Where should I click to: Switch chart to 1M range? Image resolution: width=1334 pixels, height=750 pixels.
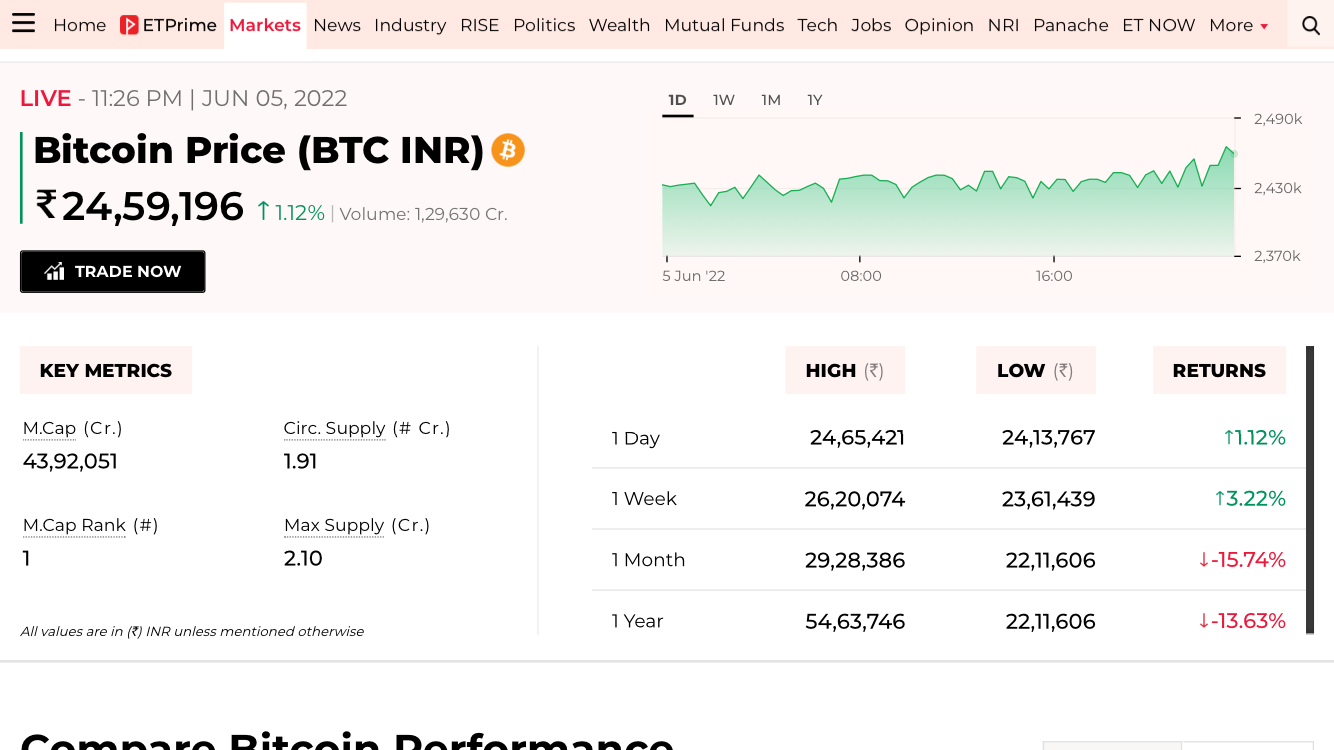point(770,100)
